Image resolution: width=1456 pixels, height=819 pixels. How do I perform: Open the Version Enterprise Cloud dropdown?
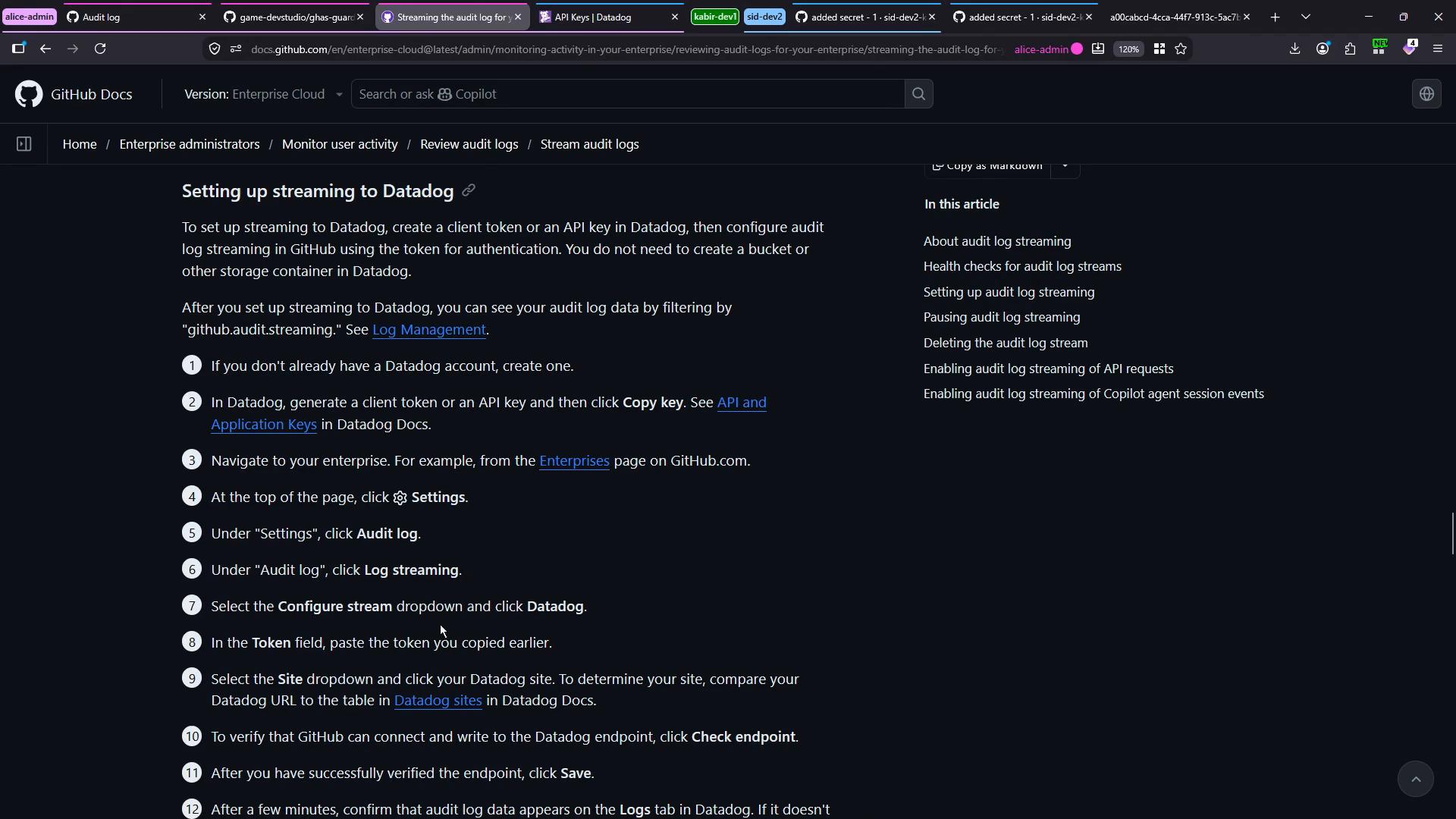tap(263, 94)
